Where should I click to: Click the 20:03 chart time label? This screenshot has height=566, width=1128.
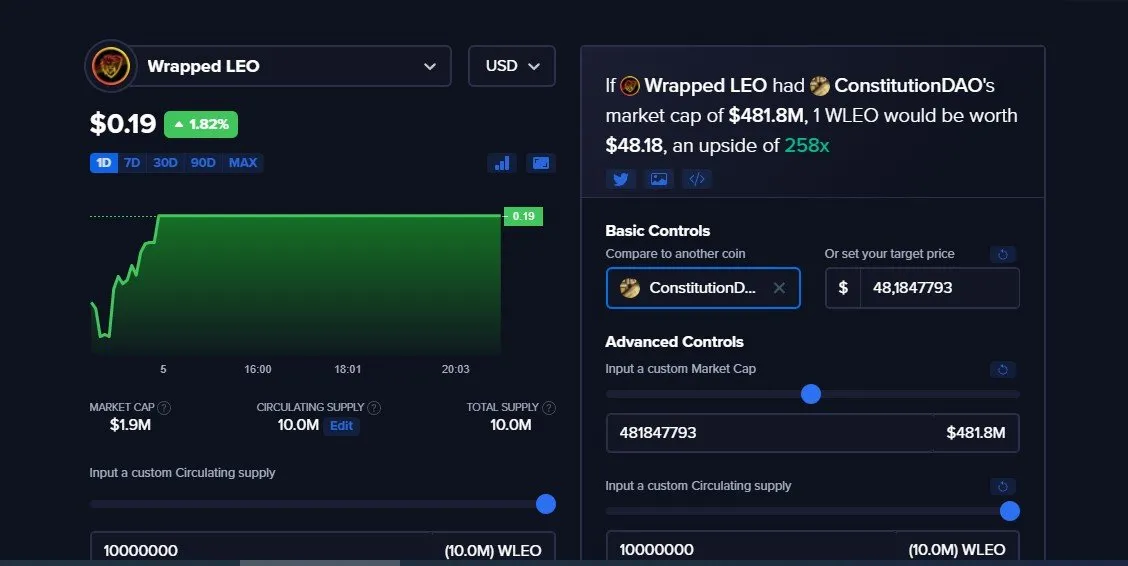coord(455,369)
